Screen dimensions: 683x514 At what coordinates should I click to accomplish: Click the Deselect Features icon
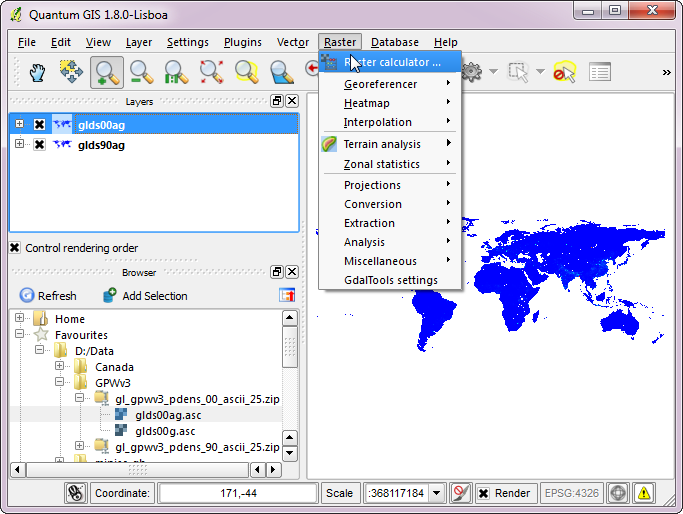pos(565,72)
